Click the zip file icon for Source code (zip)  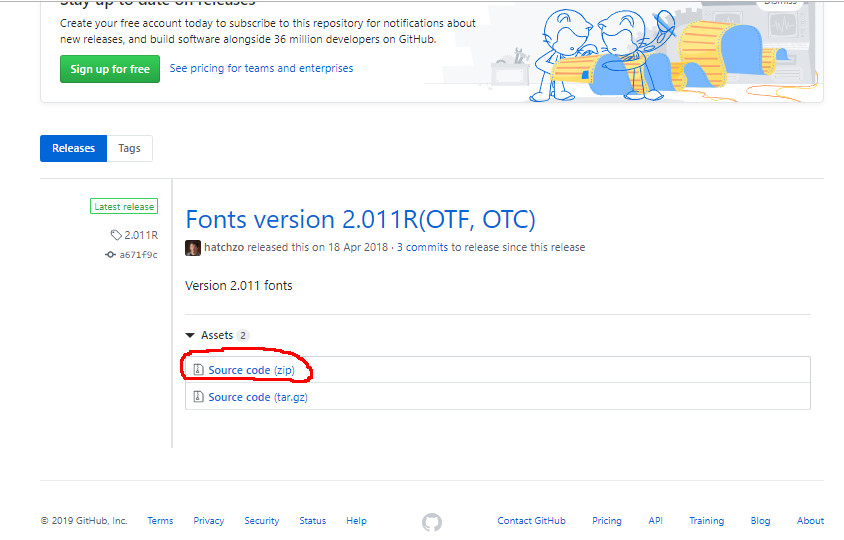198,369
